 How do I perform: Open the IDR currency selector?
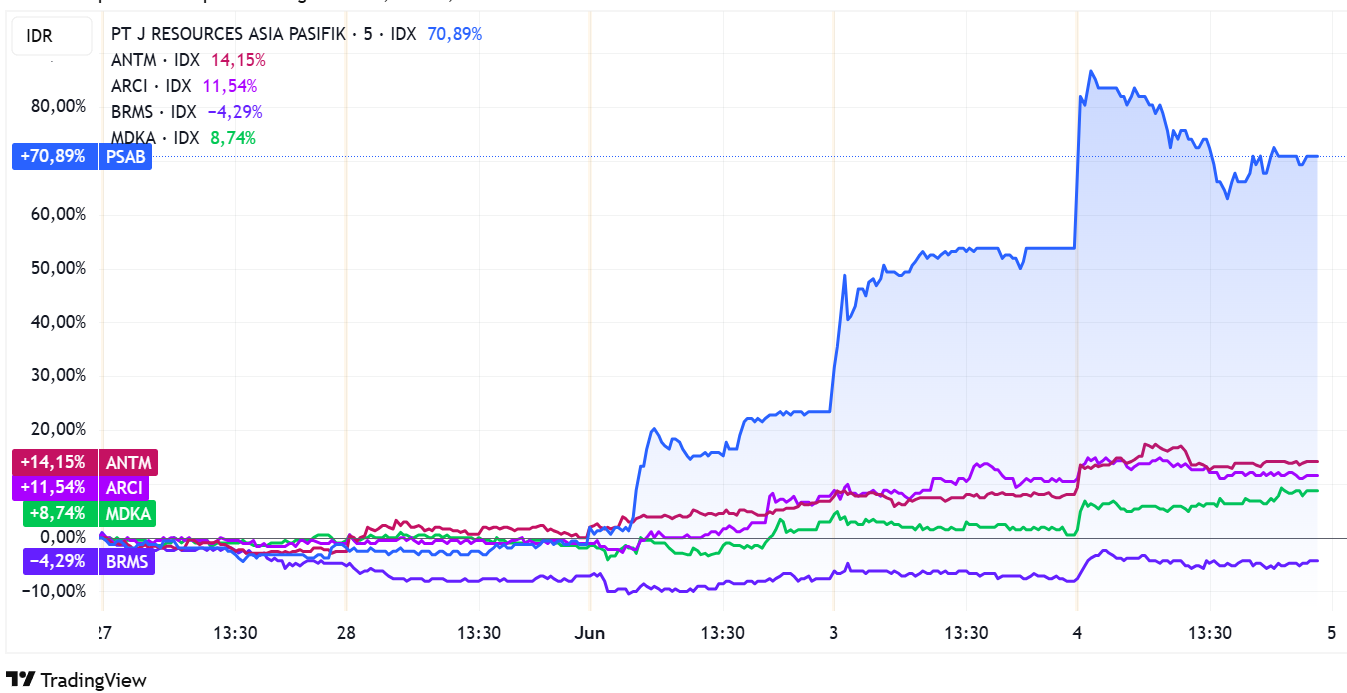[40, 37]
